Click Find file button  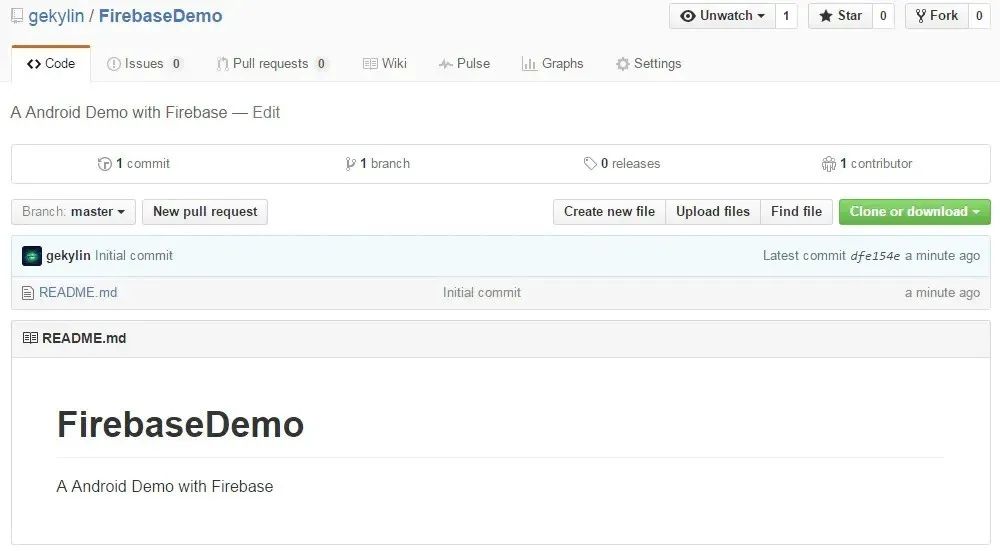[x=797, y=212]
